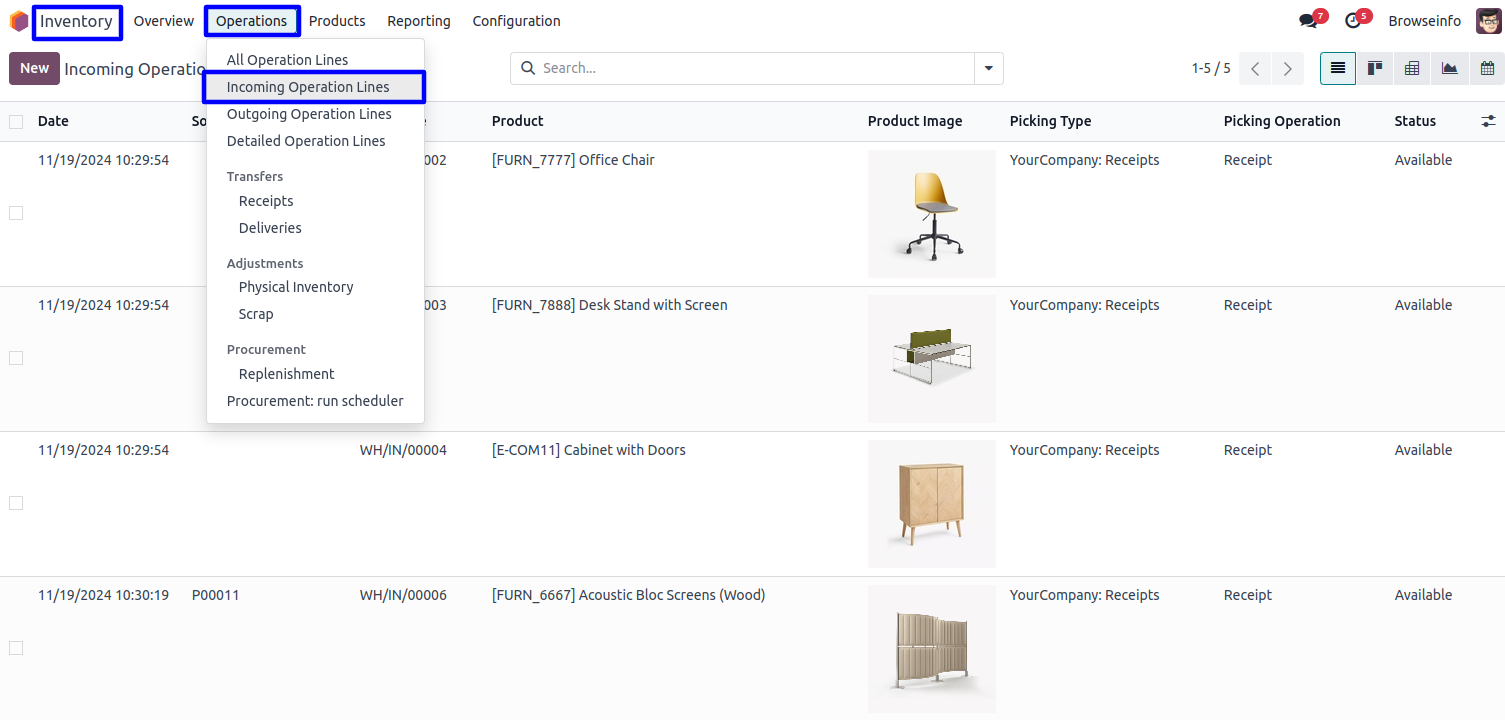Open the Reporting menu
Image resolution: width=1505 pixels, height=720 pixels.
pos(419,21)
